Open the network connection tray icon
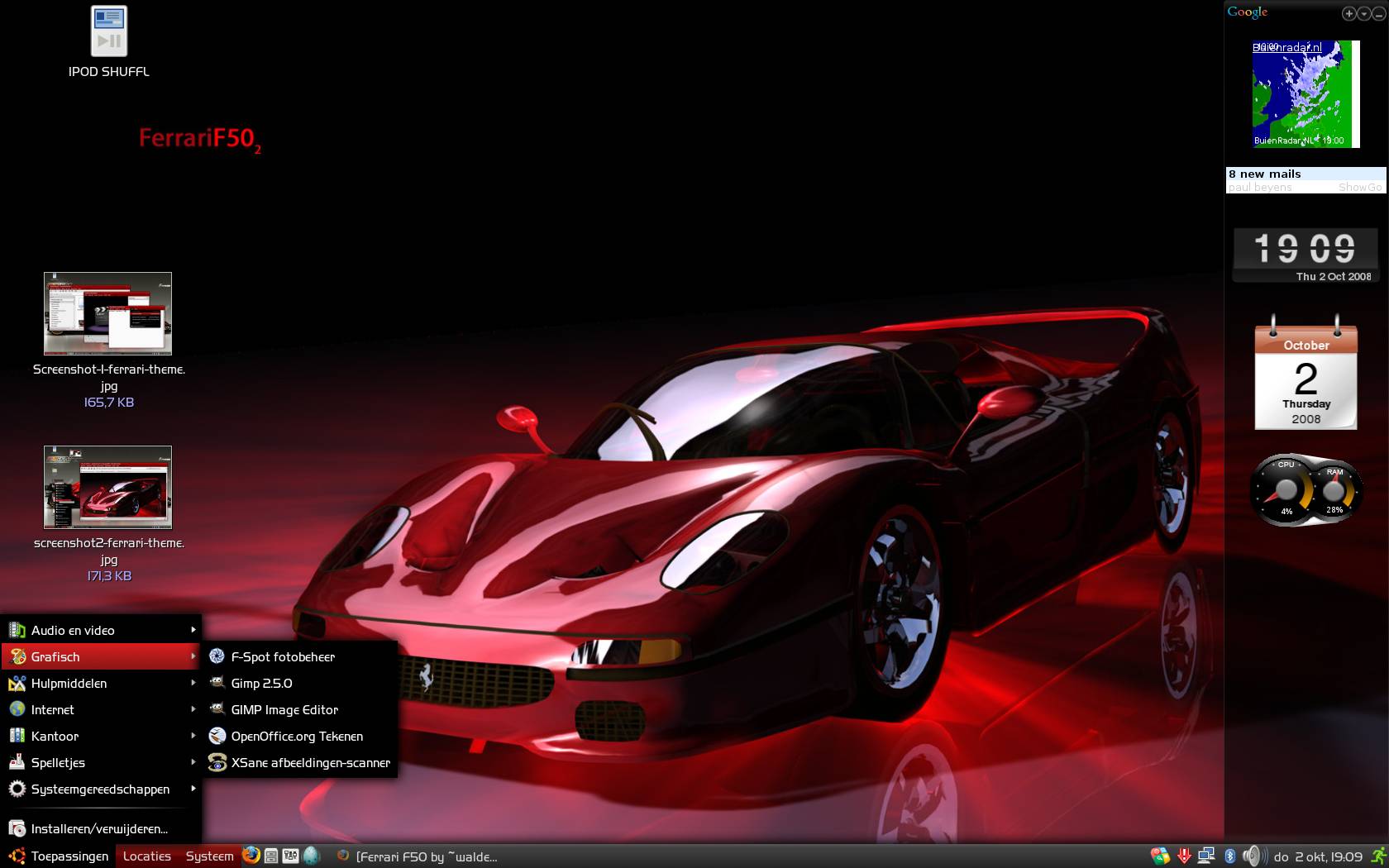The height and width of the screenshot is (868, 1389). click(1206, 856)
